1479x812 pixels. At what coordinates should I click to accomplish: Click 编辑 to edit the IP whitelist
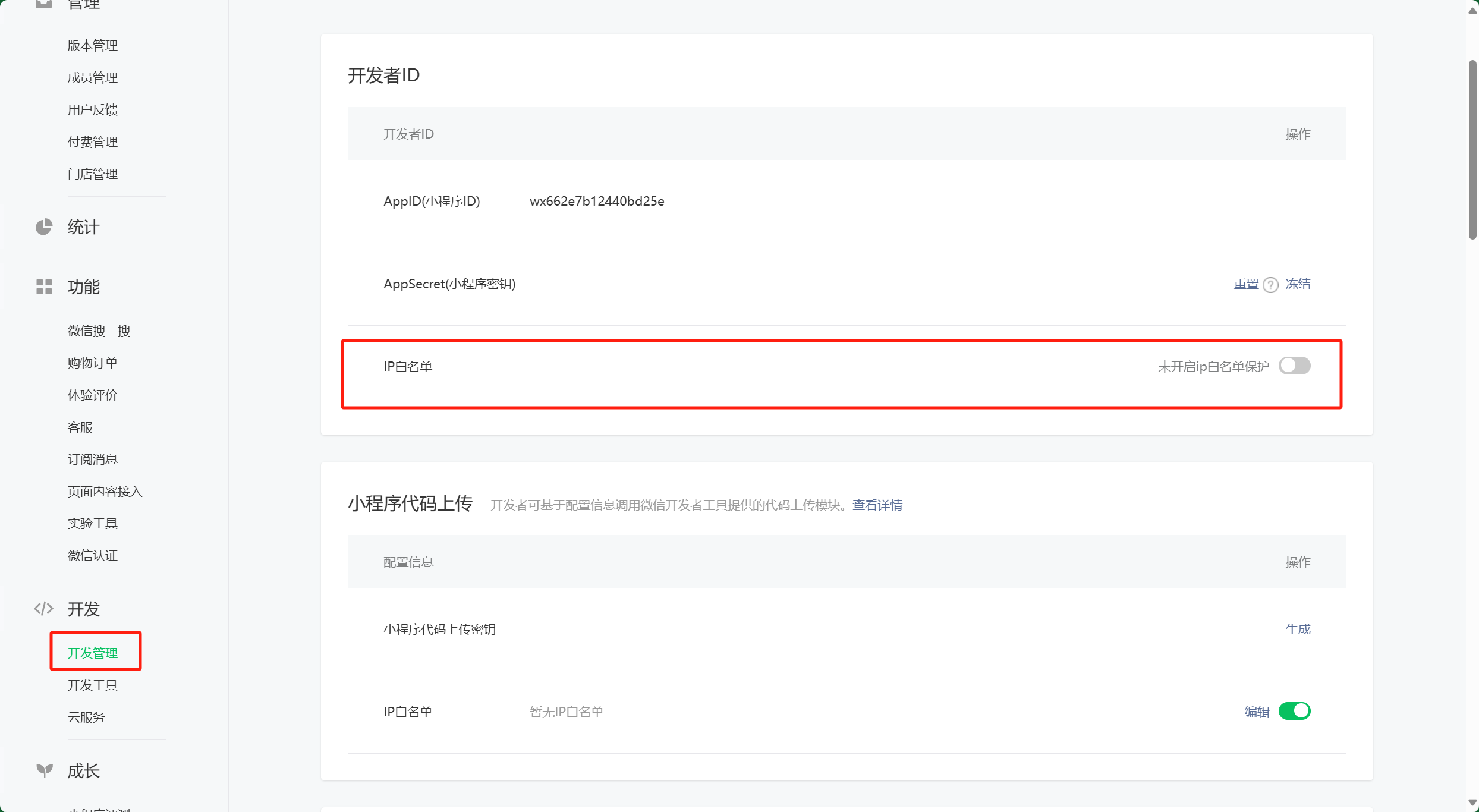1257,712
